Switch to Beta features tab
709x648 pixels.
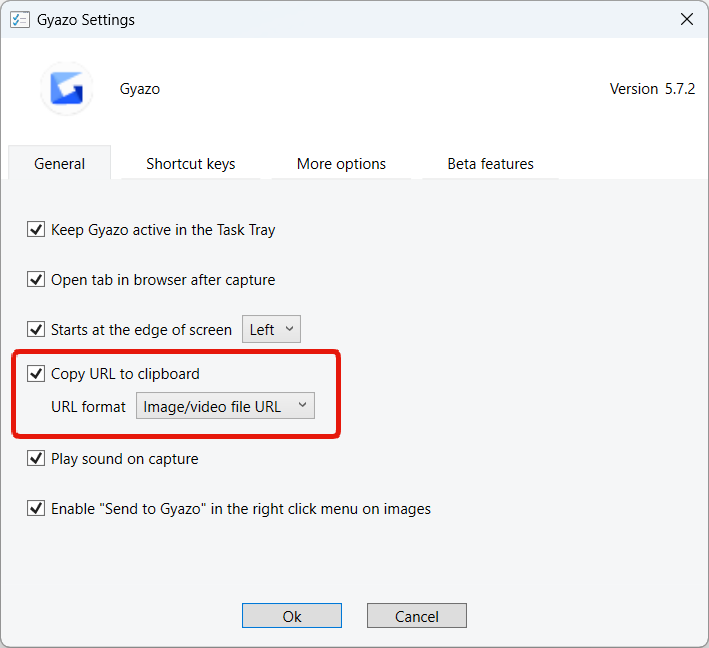pyautogui.click(x=490, y=163)
